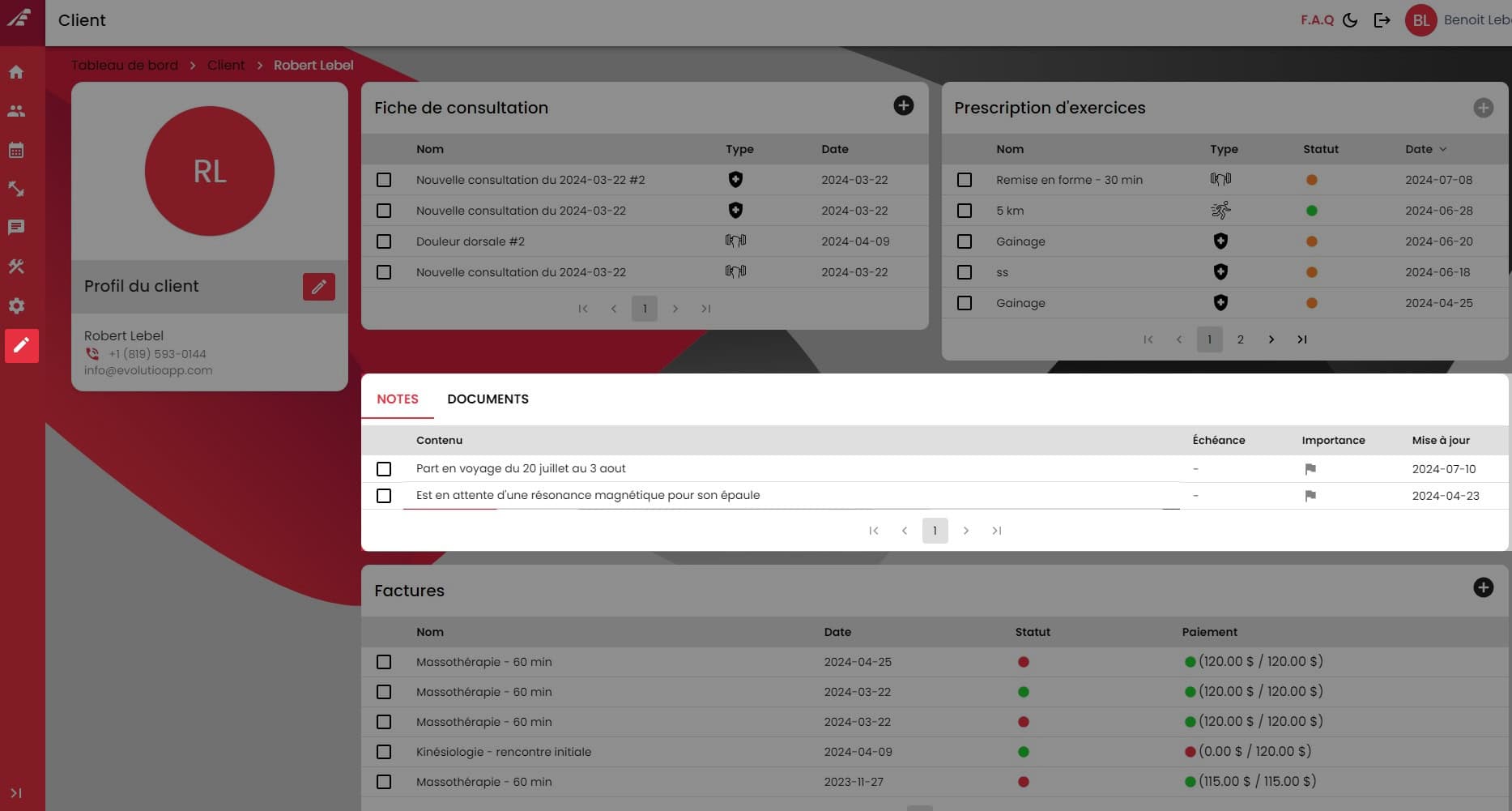Go to next page in Fiche de consultation

675,309
